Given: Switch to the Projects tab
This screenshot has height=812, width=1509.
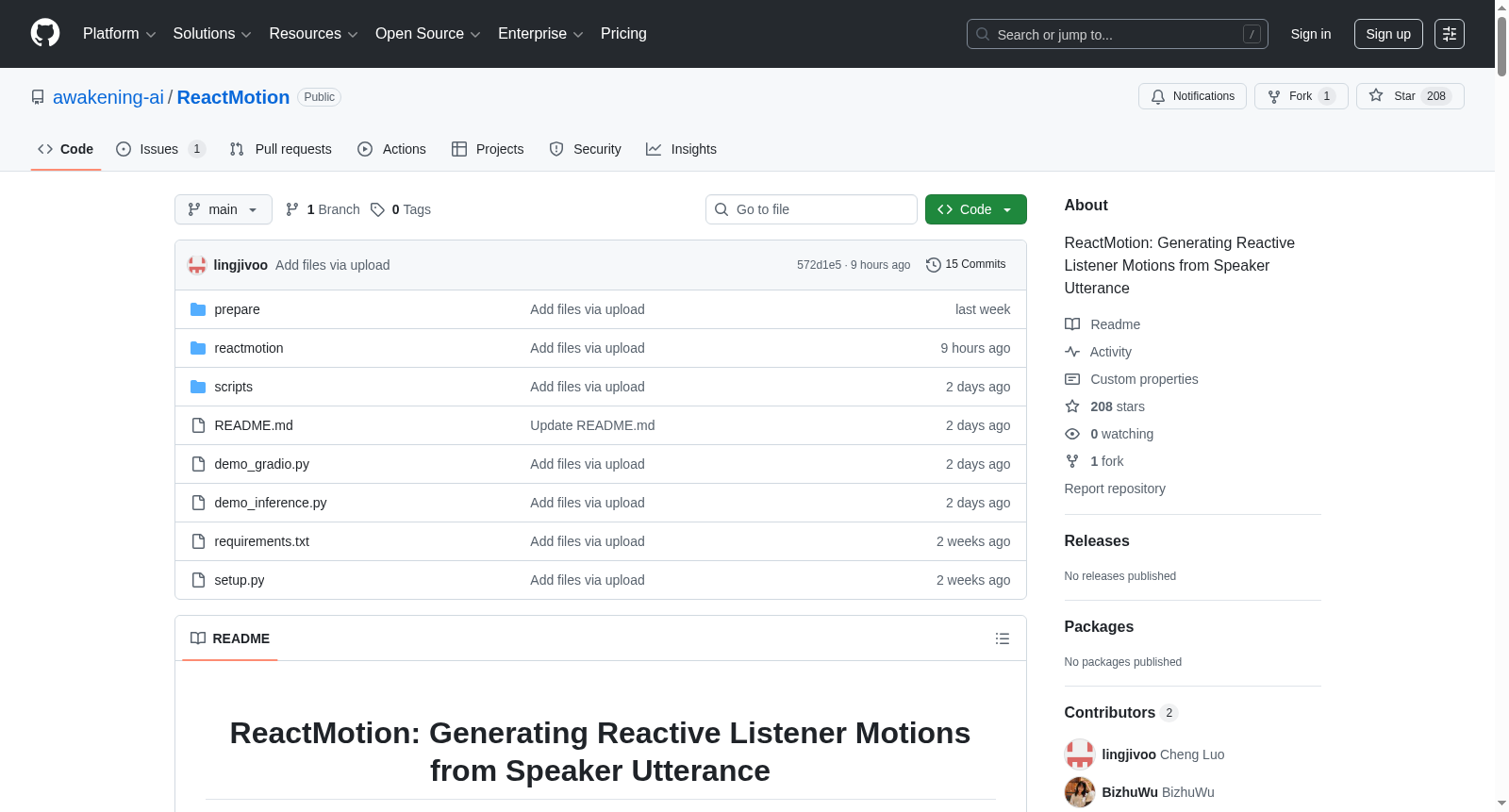Looking at the screenshot, I should (488, 149).
